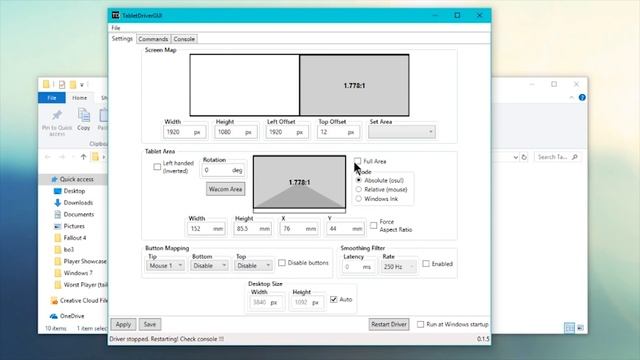
Task: Click the Explorer Forward arrow icon
Action: [61, 157]
